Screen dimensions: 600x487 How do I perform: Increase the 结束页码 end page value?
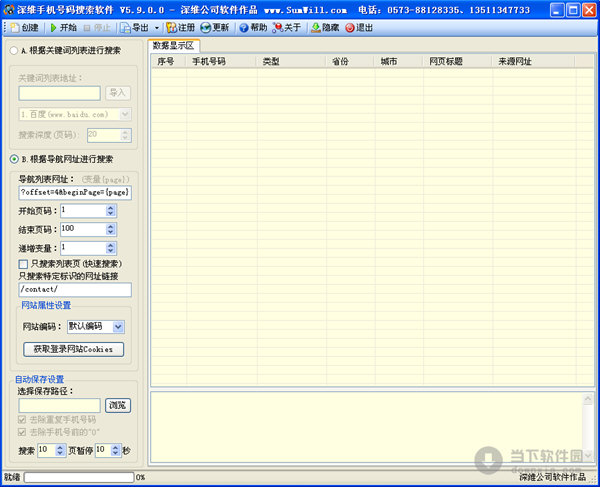pos(111,226)
